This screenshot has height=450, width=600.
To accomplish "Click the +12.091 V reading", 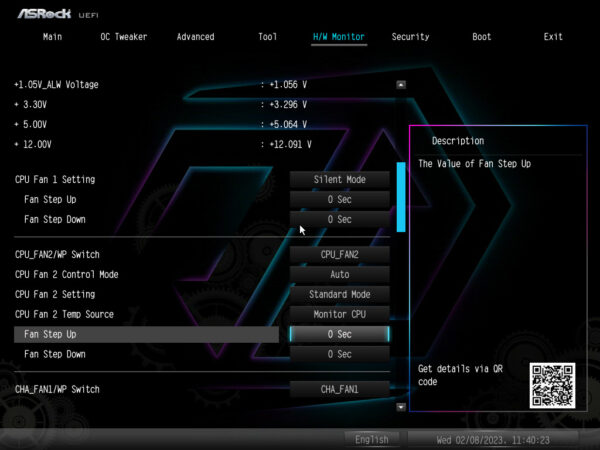I will click(290, 144).
